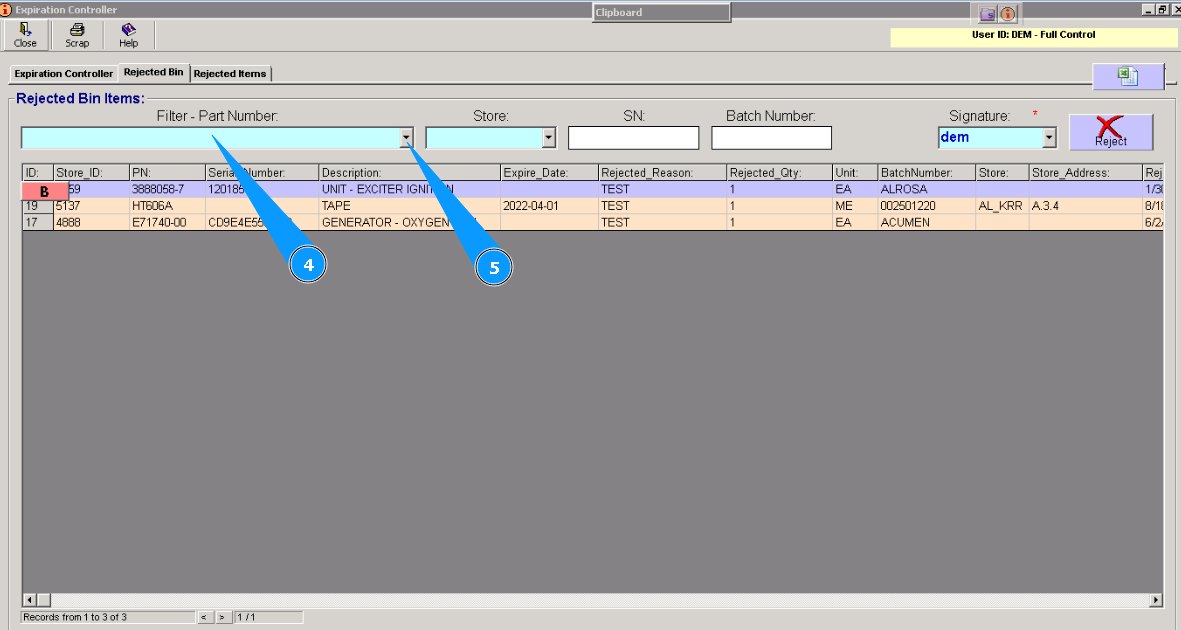Click the PN column header
Viewport: 1181px width, 630px height.
pyautogui.click(x=167, y=173)
